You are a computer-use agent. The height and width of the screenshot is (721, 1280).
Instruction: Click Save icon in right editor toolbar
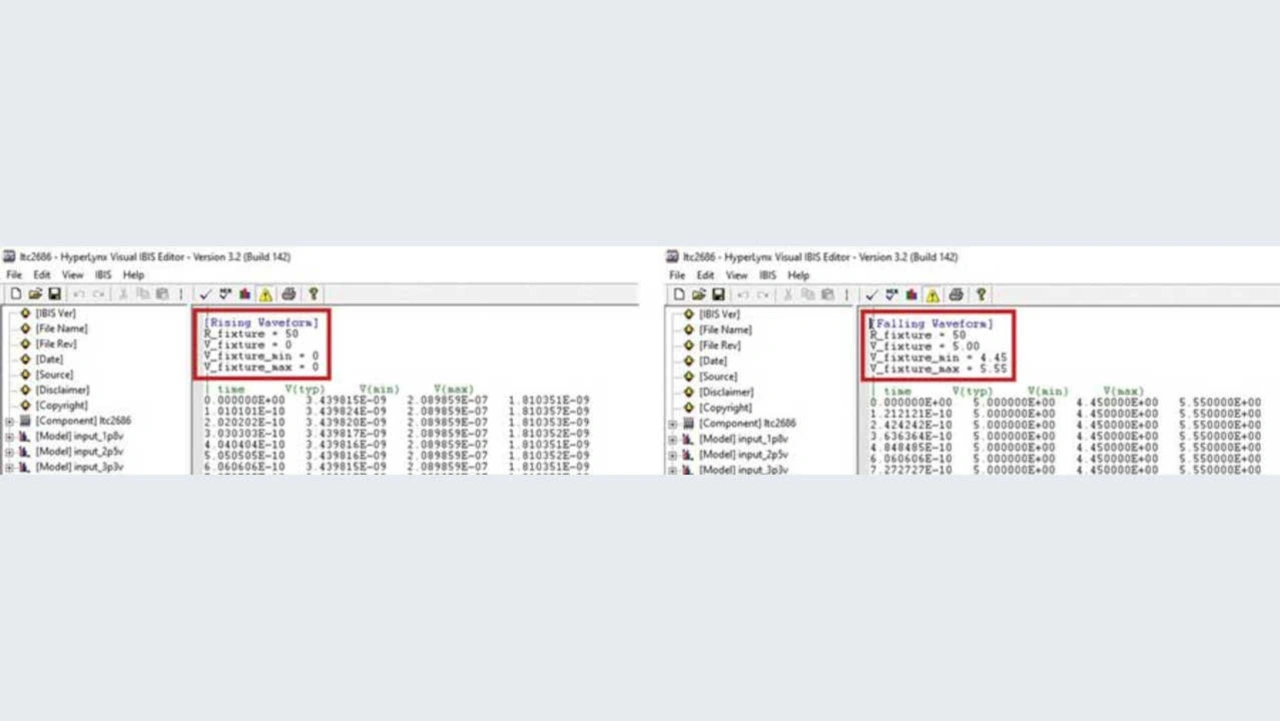point(718,295)
